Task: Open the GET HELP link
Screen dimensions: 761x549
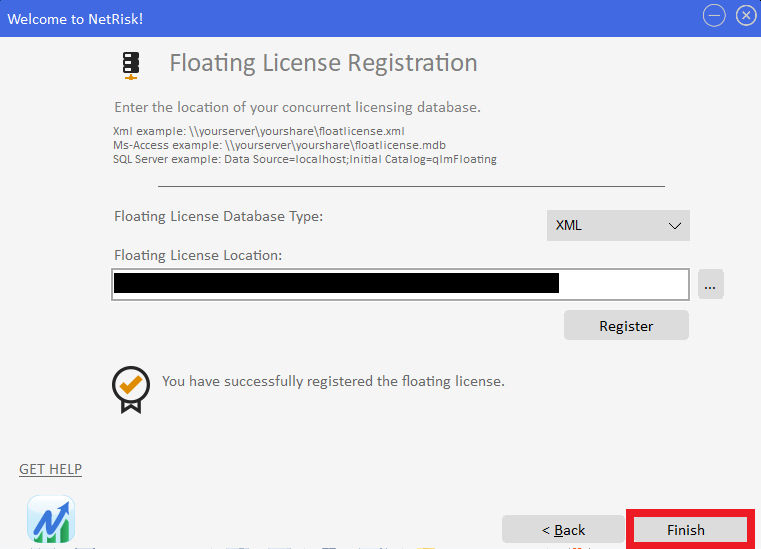Action: tap(50, 469)
